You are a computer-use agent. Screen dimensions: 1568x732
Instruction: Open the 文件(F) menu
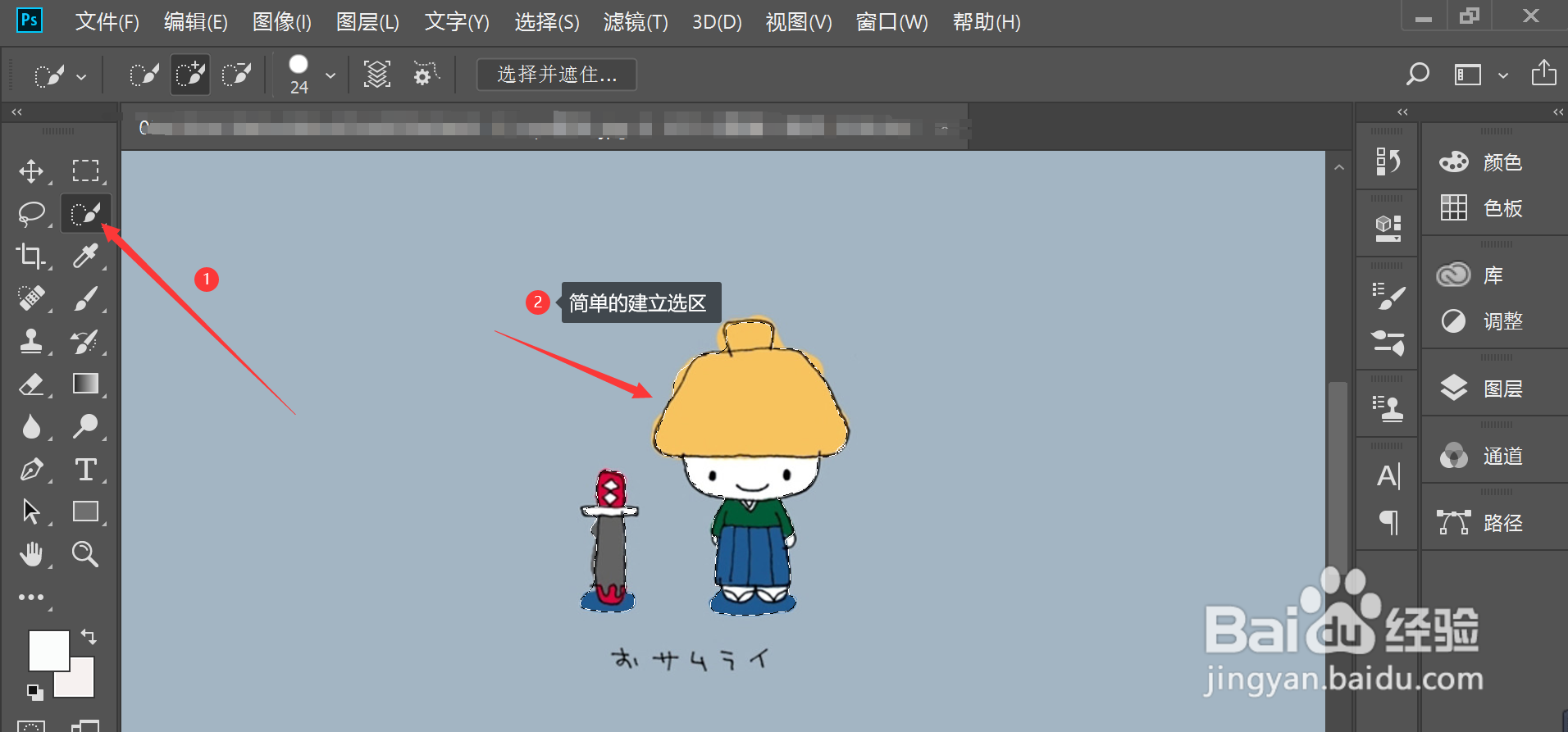(107, 22)
